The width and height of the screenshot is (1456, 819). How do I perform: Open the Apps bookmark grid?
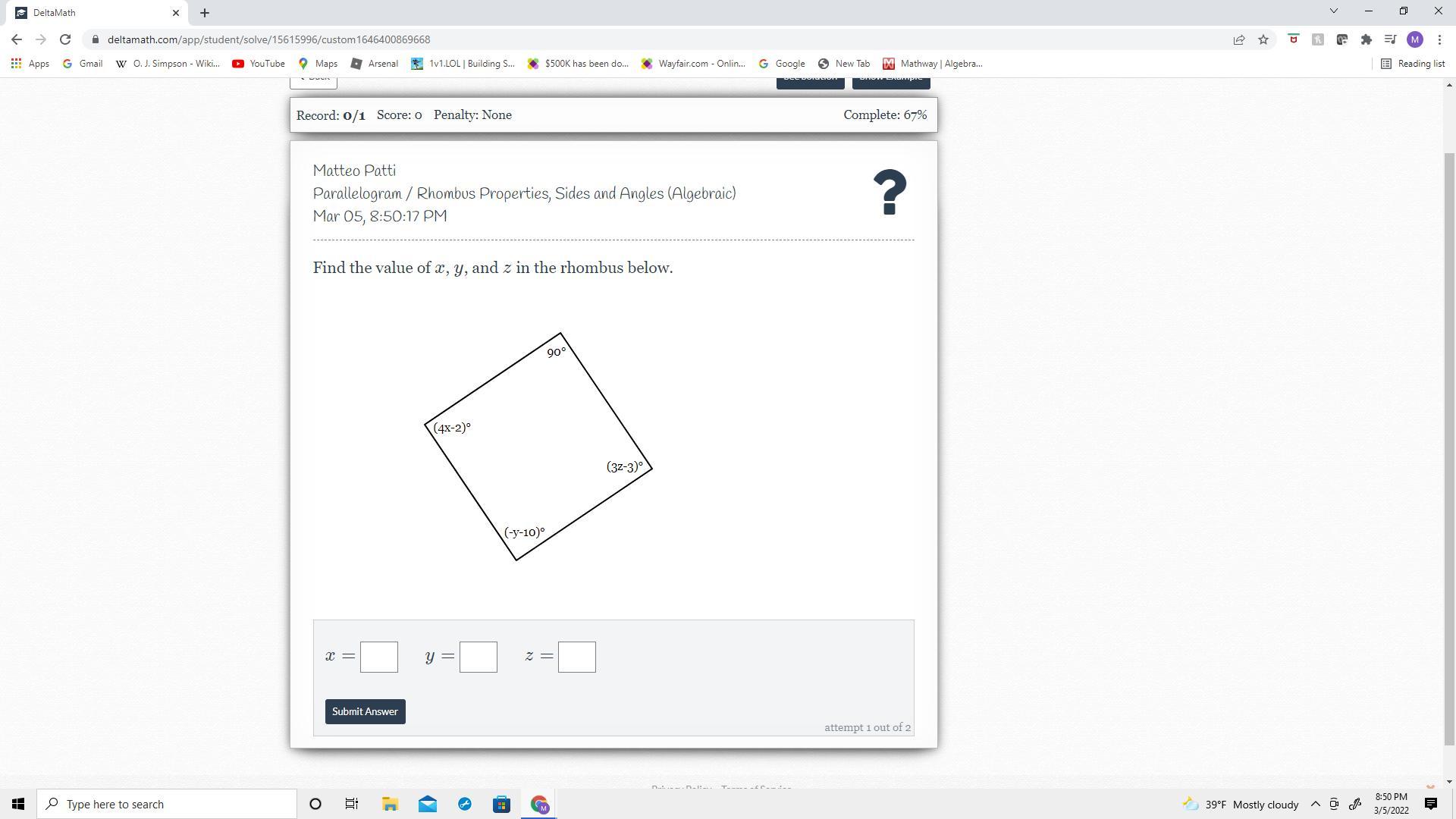[x=30, y=64]
